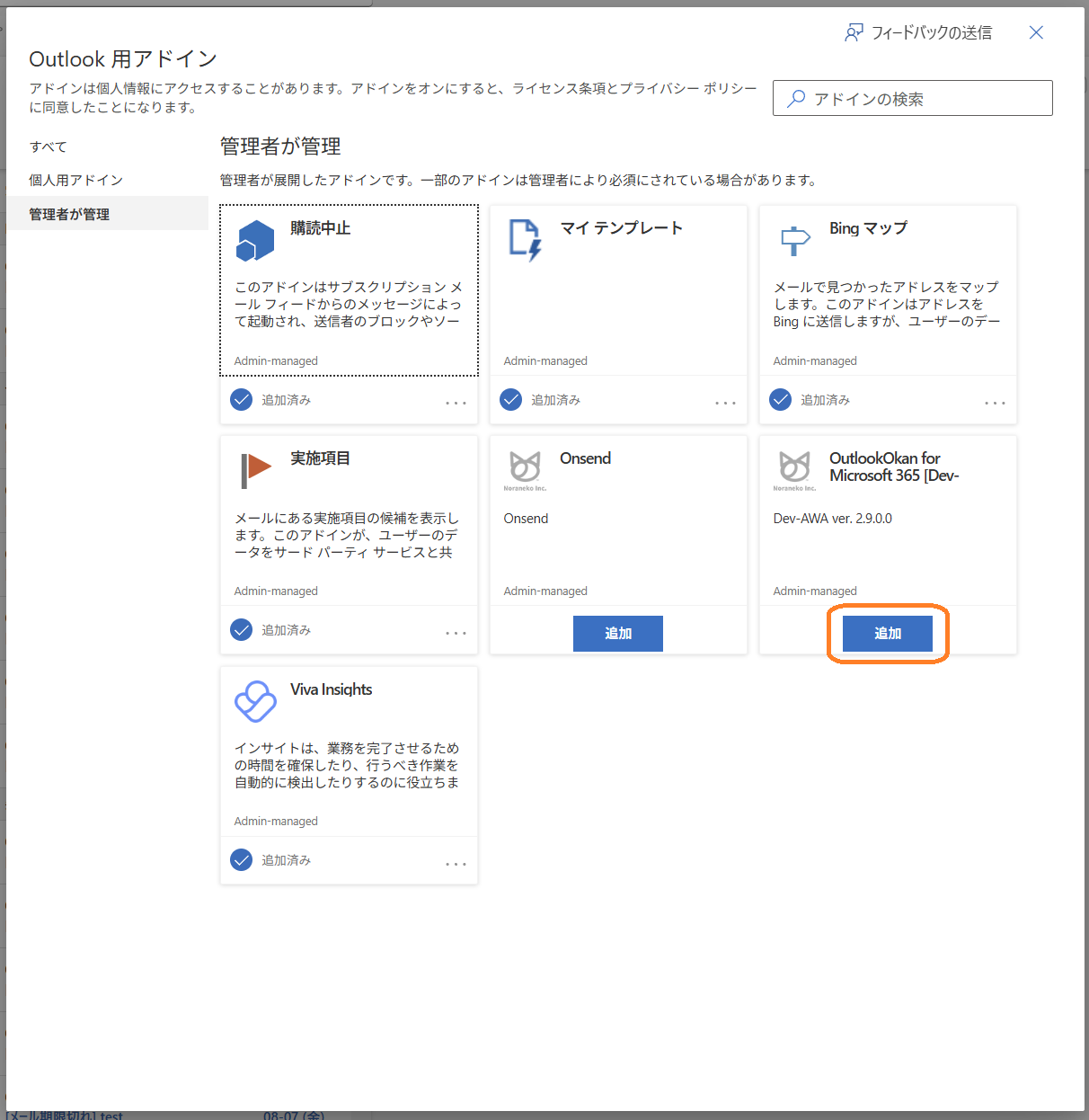Add the OutlookOkan add-in with 追加
Viewport: 1089px width, 1120px height.
click(x=888, y=634)
